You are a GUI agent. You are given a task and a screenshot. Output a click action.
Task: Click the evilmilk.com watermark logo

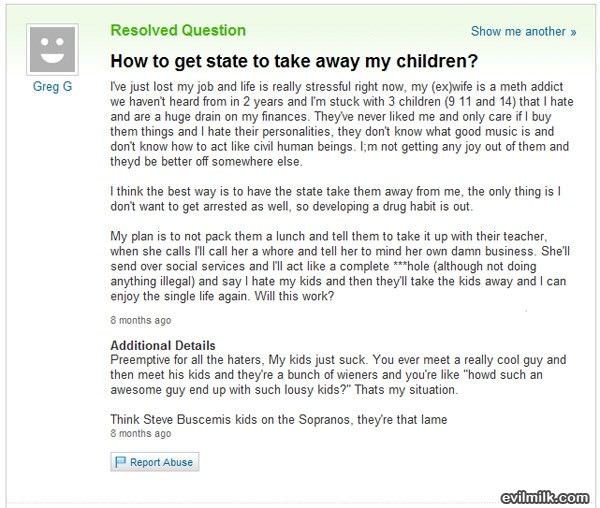tap(545, 497)
